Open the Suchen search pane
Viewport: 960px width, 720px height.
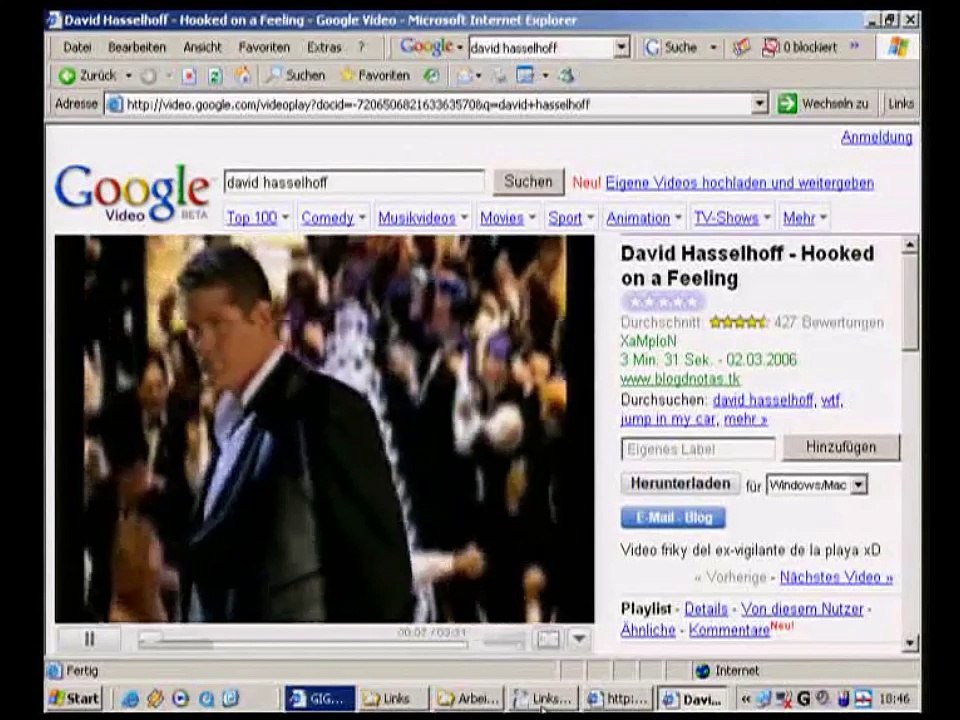(x=296, y=75)
